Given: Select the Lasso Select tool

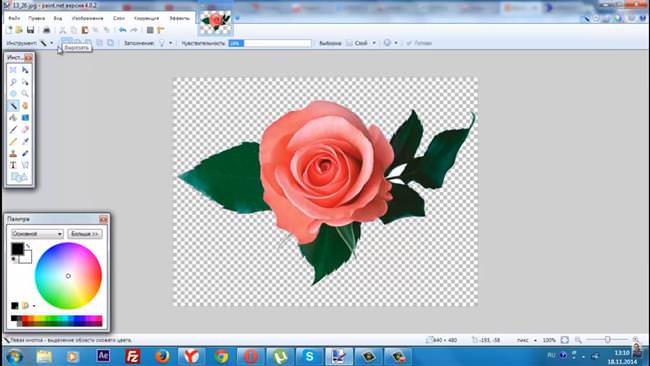Looking at the screenshot, I should tap(13, 82).
